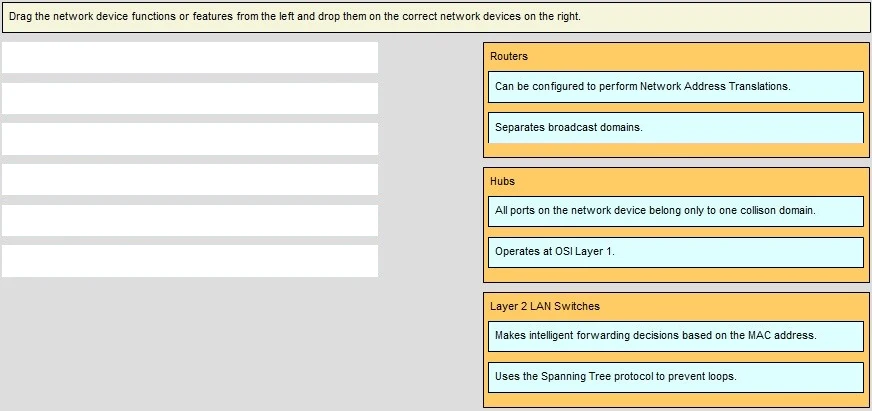Image resolution: width=872 pixels, height=411 pixels.
Task: Click the 'Routers' heading text
Action: point(509,57)
